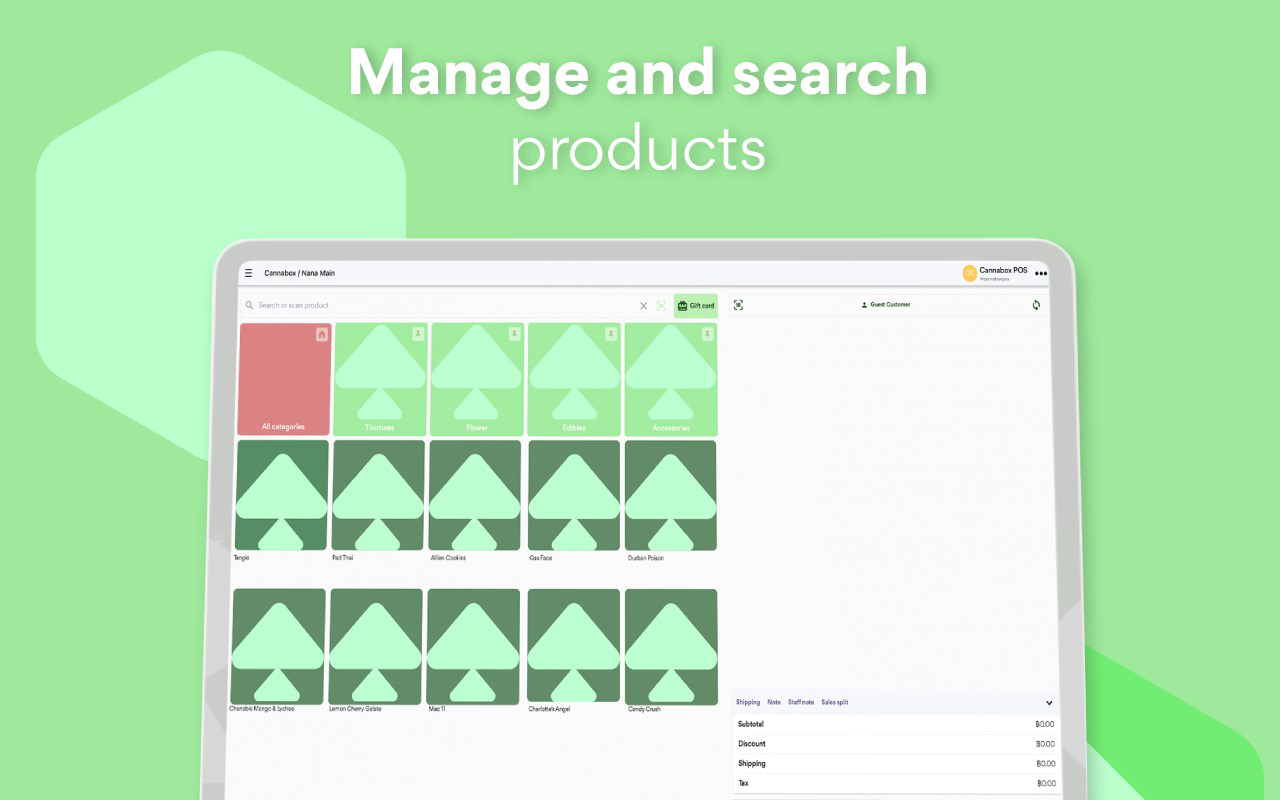Open the Accessories category

(671, 379)
